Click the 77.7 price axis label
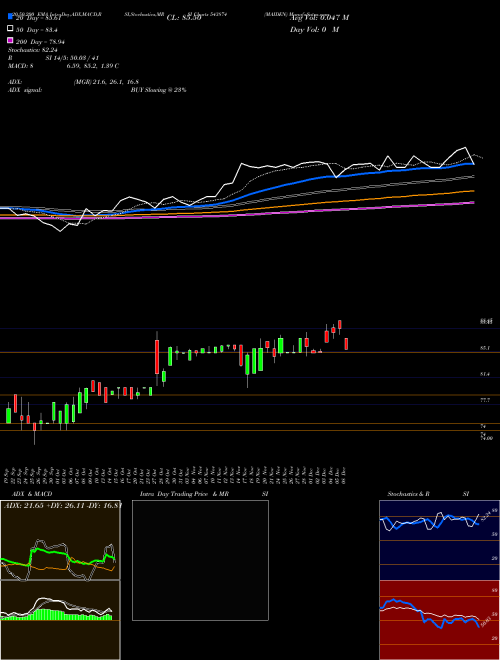The height and width of the screenshot is (660, 500). coord(485,400)
